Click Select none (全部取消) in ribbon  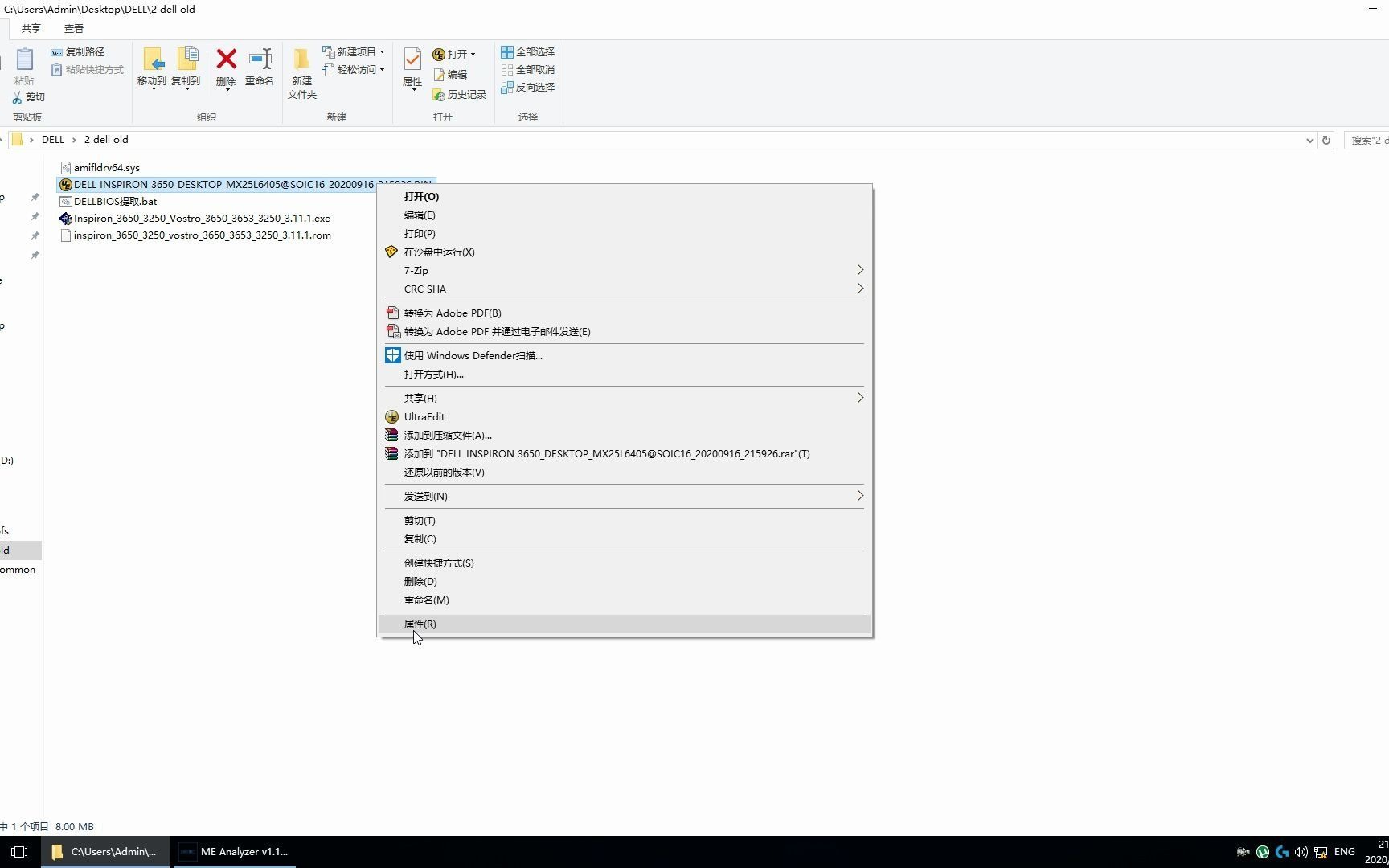[528, 70]
